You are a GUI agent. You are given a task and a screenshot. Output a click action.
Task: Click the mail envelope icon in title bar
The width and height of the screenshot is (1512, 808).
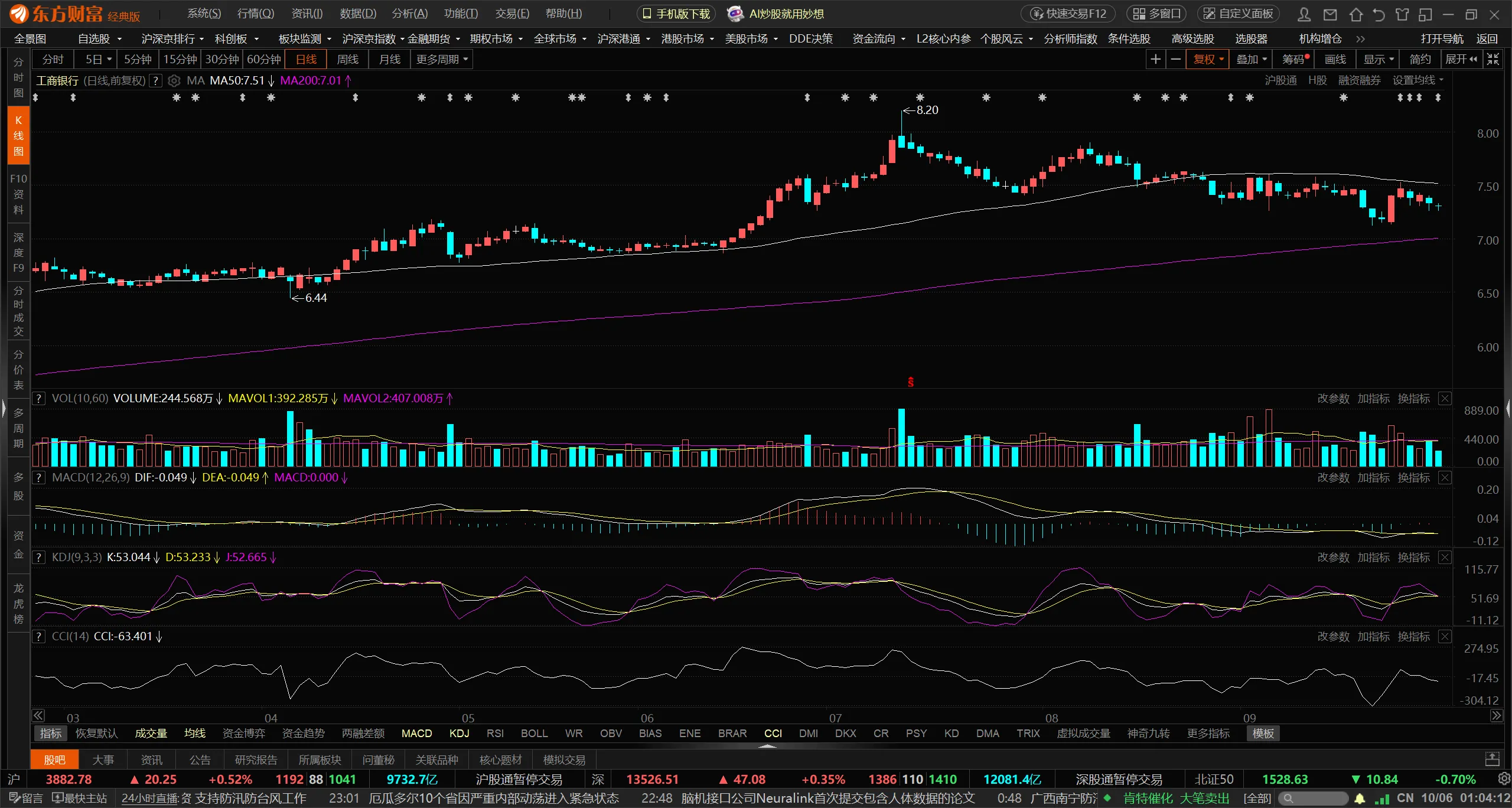1330,14
